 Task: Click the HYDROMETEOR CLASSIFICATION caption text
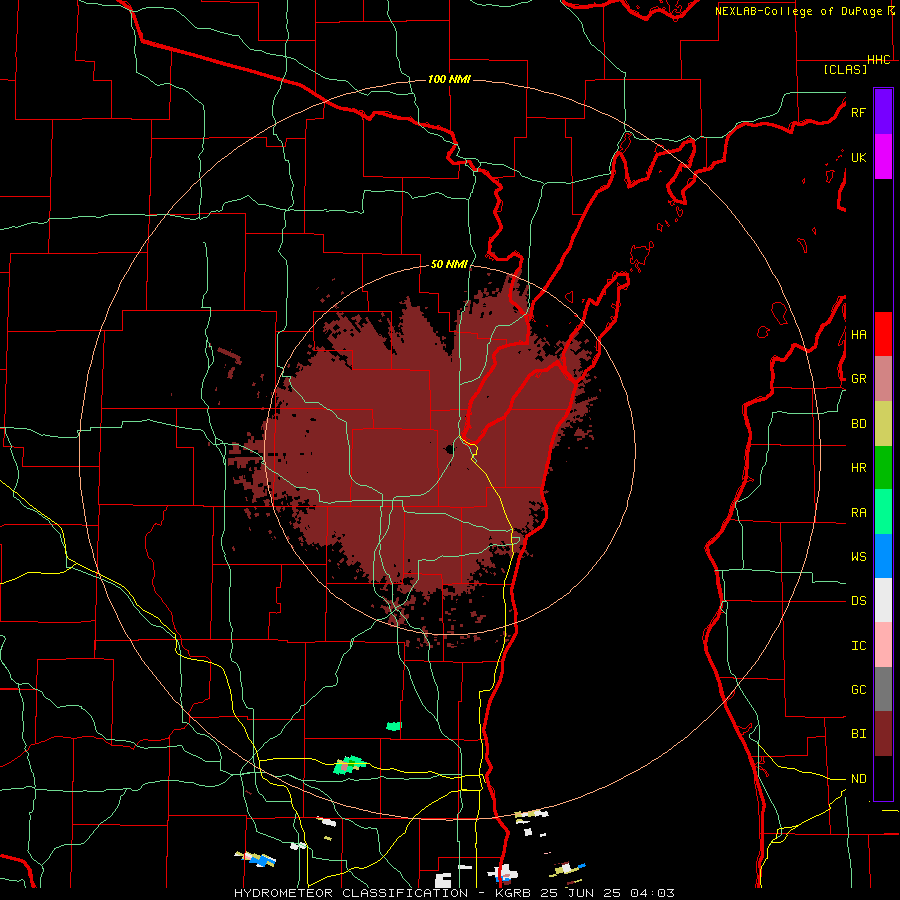click(x=351, y=893)
